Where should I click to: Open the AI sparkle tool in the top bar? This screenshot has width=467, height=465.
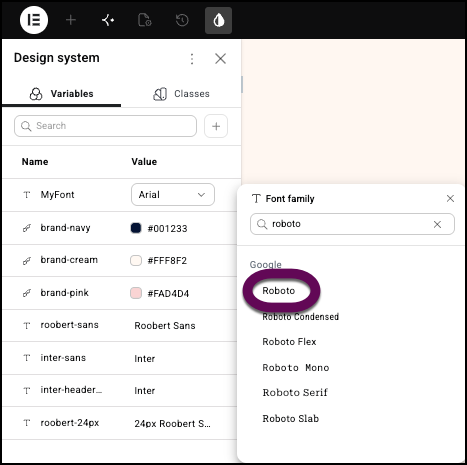pos(108,20)
